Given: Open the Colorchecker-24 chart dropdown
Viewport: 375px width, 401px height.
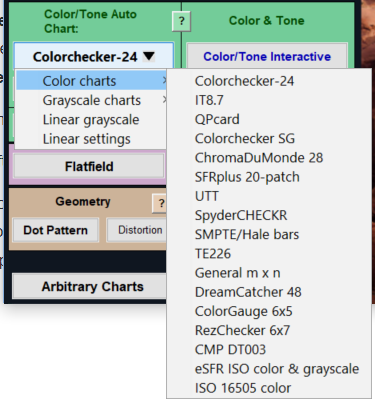Looking at the screenshot, I should (94, 56).
